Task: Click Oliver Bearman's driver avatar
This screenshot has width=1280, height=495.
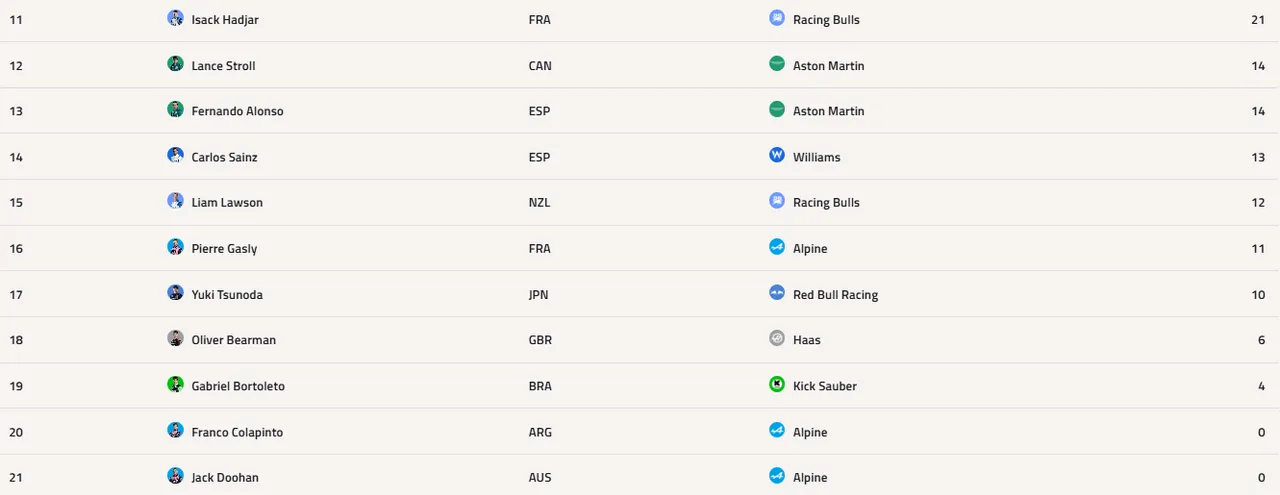Action: 176,338
